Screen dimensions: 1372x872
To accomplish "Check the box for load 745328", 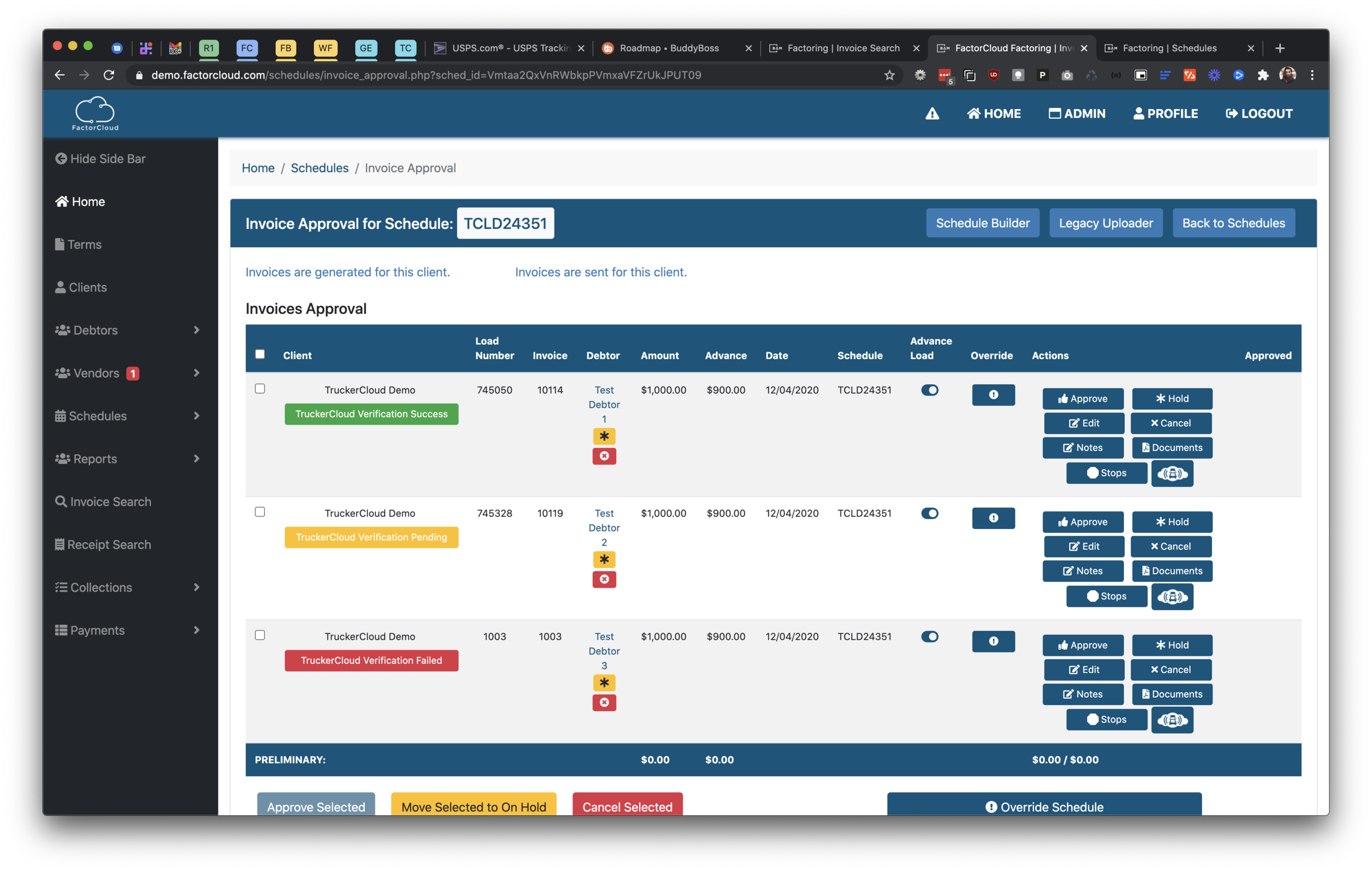I will click(x=260, y=512).
